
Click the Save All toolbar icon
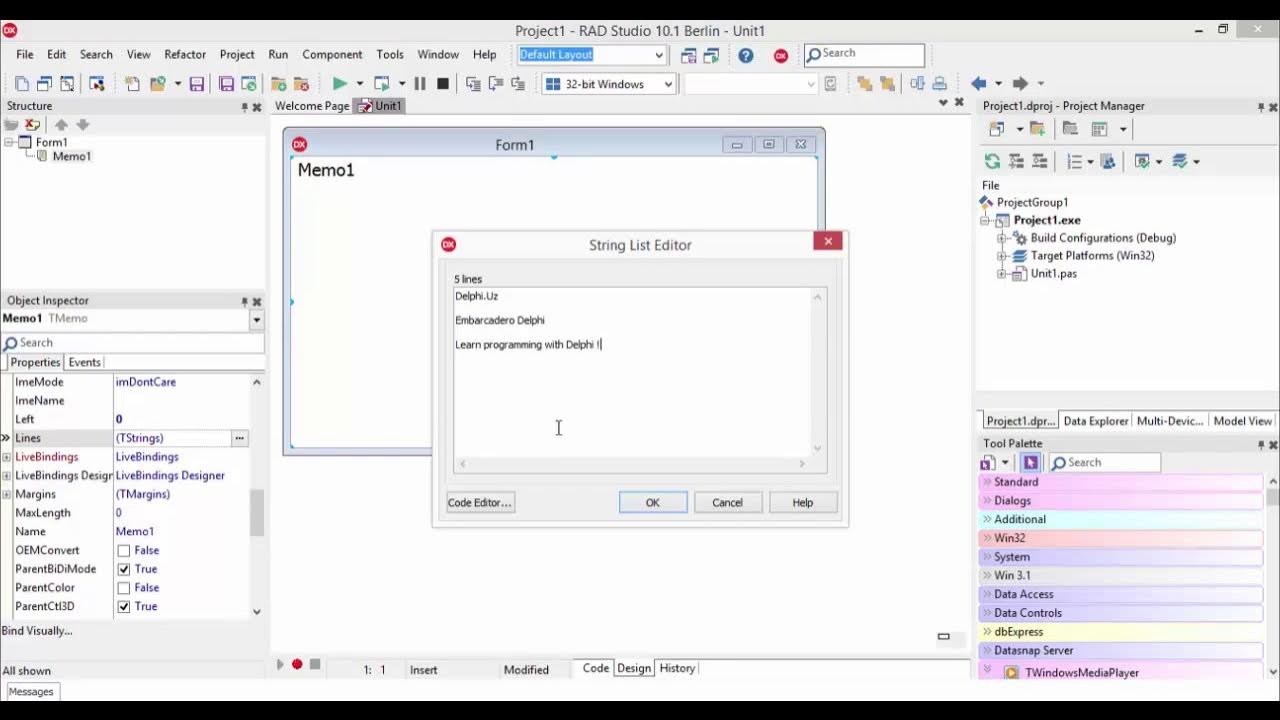(x=227, y=84)
